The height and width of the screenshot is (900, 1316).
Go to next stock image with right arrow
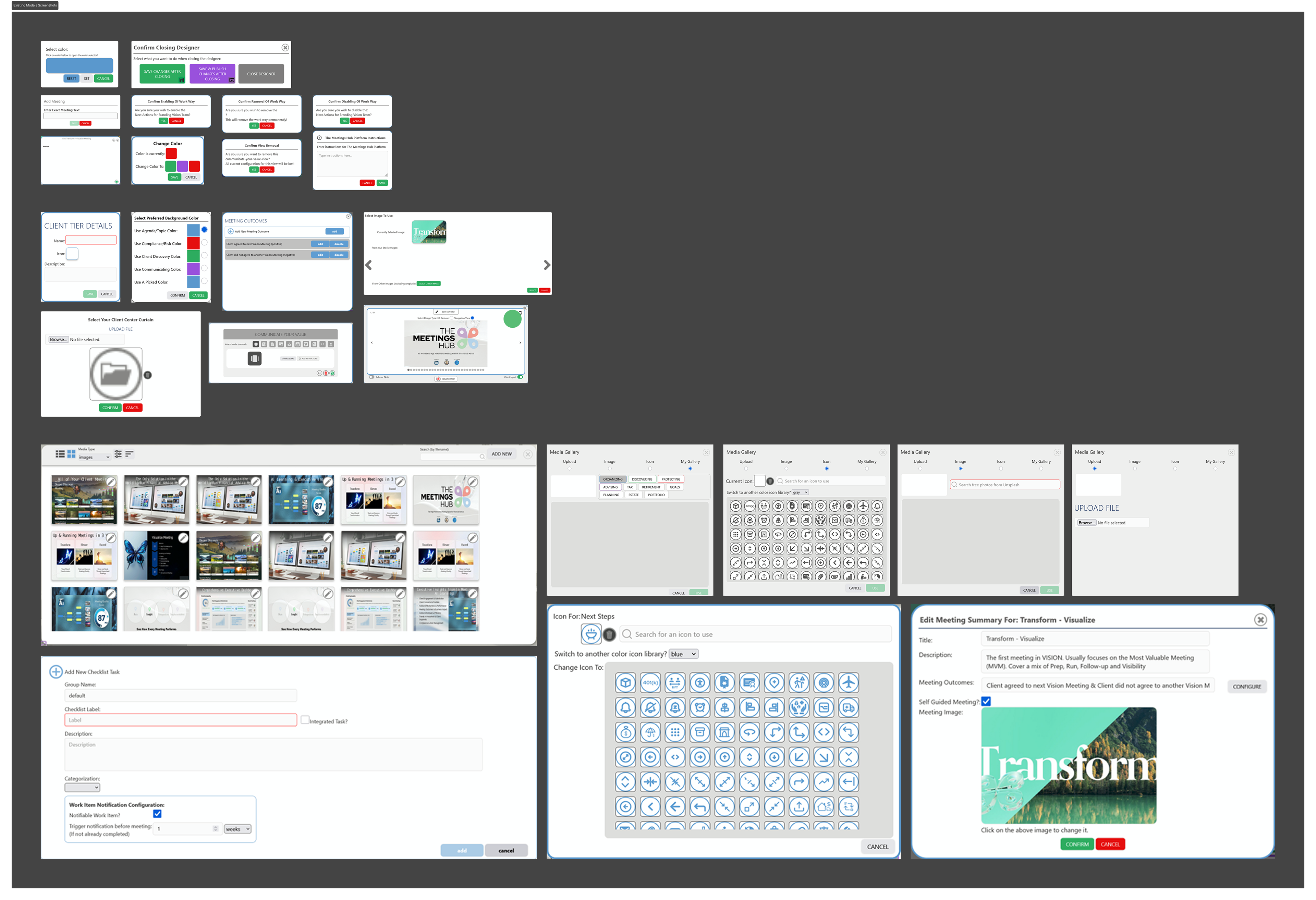[546, 265]
